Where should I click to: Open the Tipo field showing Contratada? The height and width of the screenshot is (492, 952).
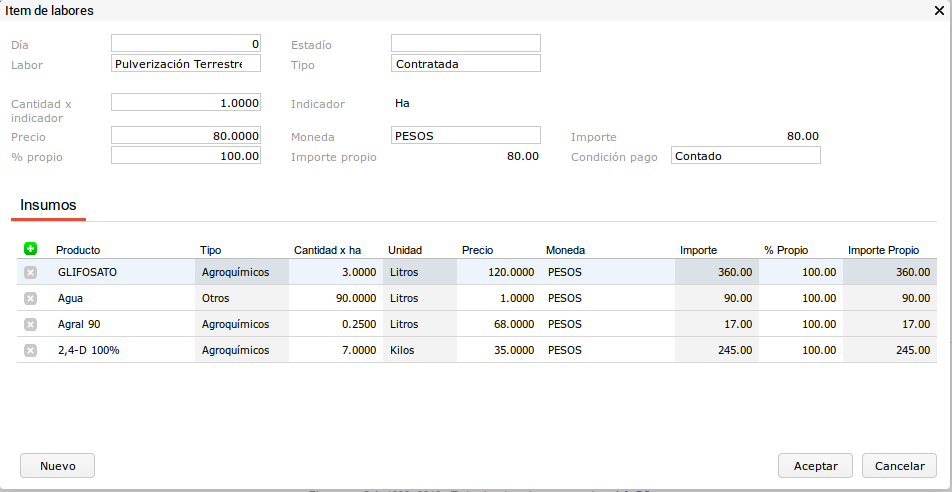(x=465, y=63)
